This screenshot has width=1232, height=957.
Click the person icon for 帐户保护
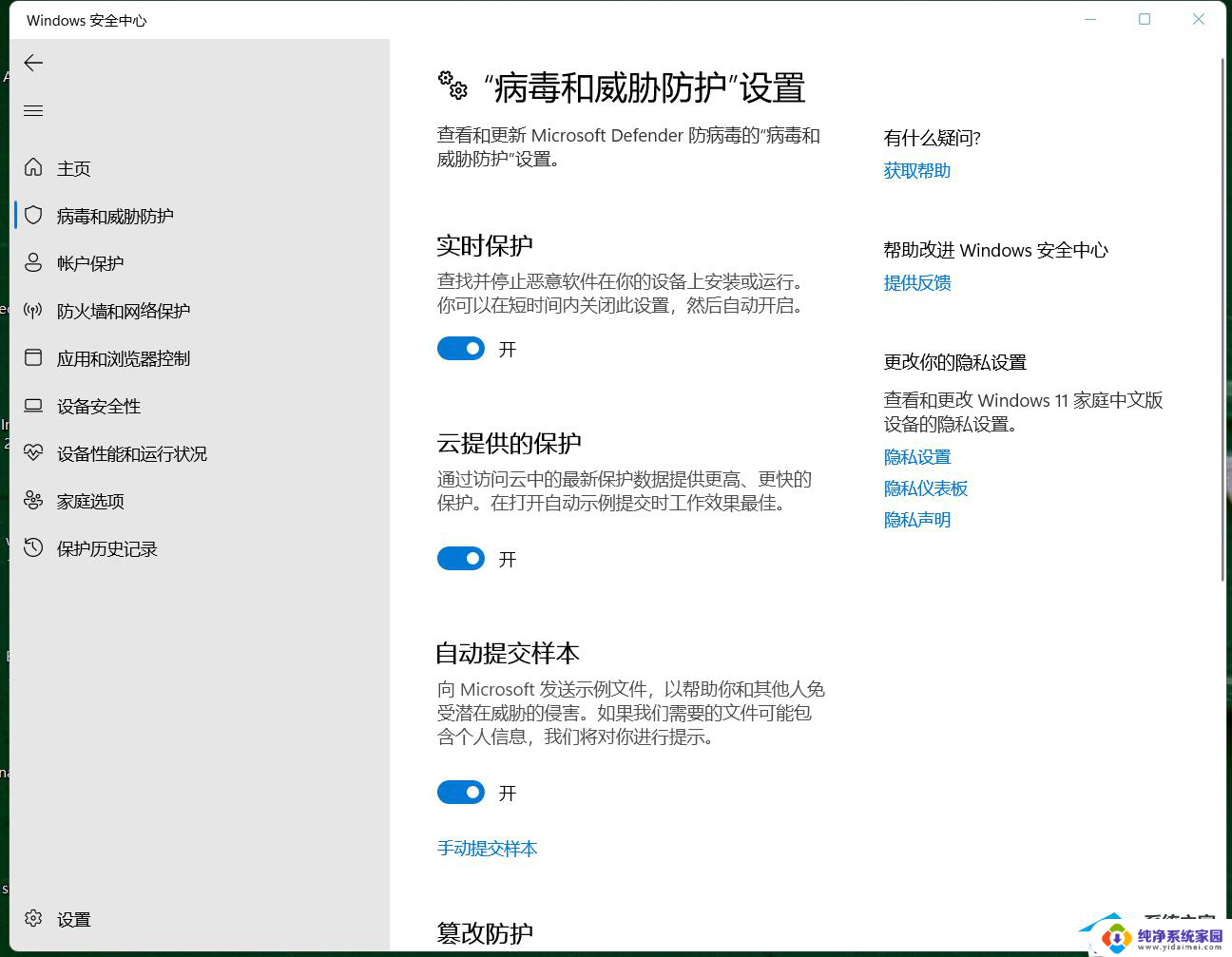click(33, 262)
